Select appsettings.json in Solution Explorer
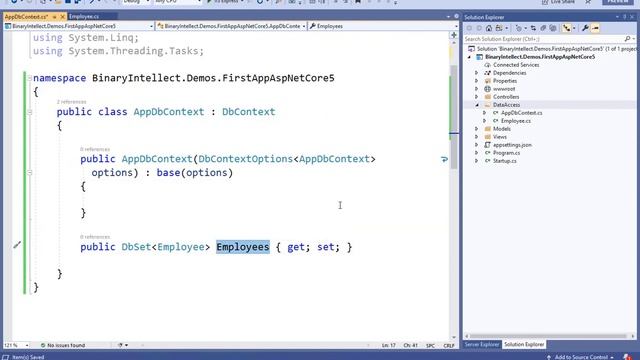This screenshot has width=640, height=360. [x=512, y=145]
